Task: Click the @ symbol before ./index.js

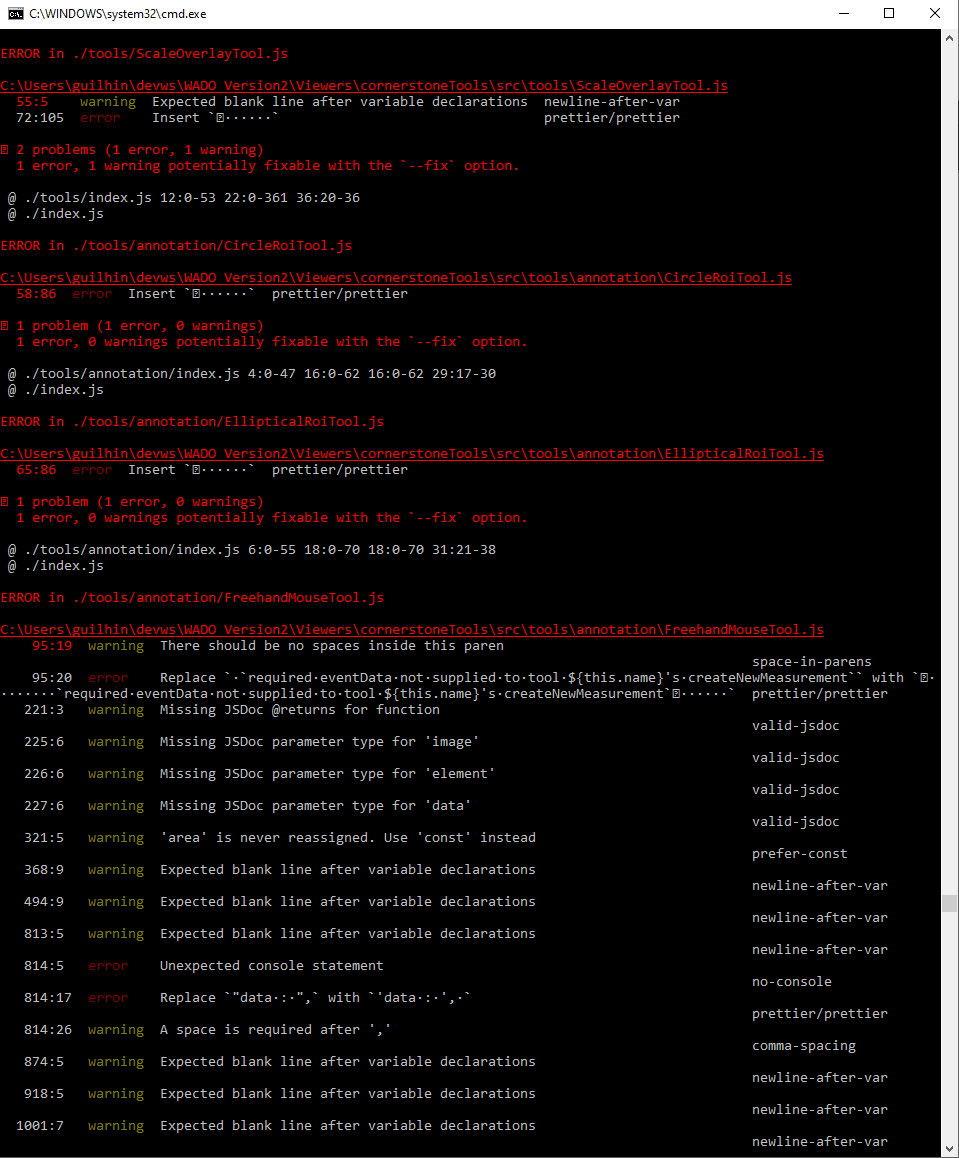Action: pyautogui.click(x=10, y=212)
